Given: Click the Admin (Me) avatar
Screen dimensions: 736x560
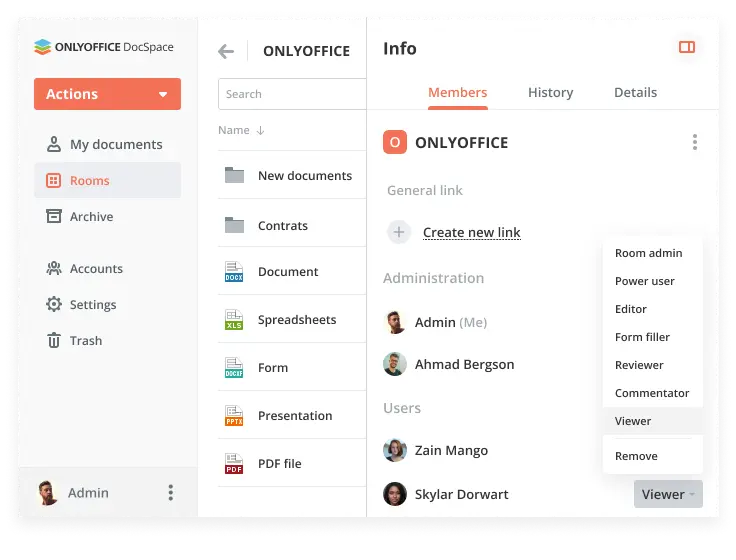Looking at the screenshot, I should pyautogui.click(x=395, y=322).
